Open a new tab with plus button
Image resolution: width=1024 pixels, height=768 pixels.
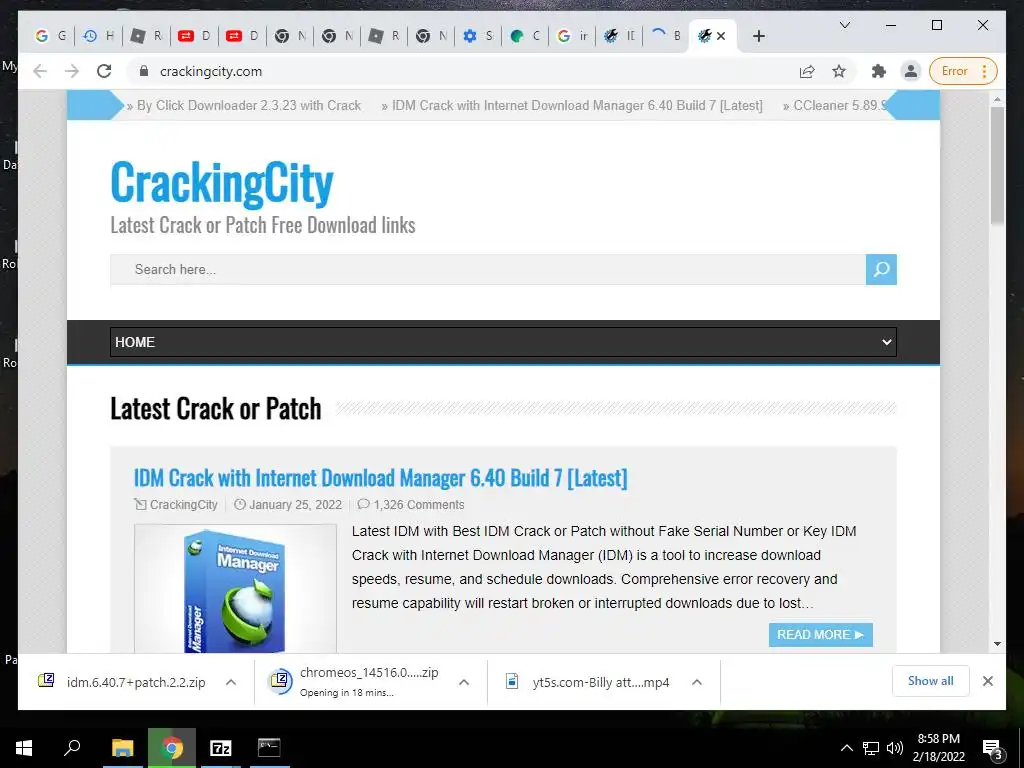(758, 36)
